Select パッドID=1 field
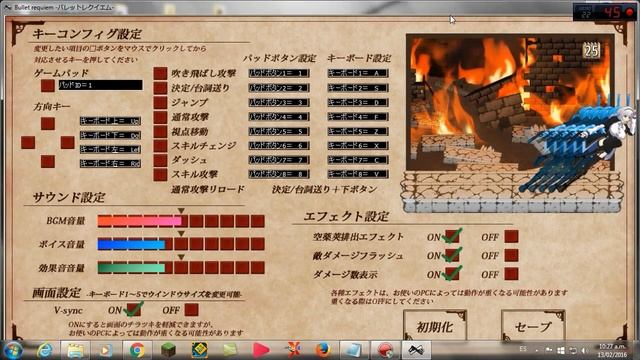 (x=100, y=85)
